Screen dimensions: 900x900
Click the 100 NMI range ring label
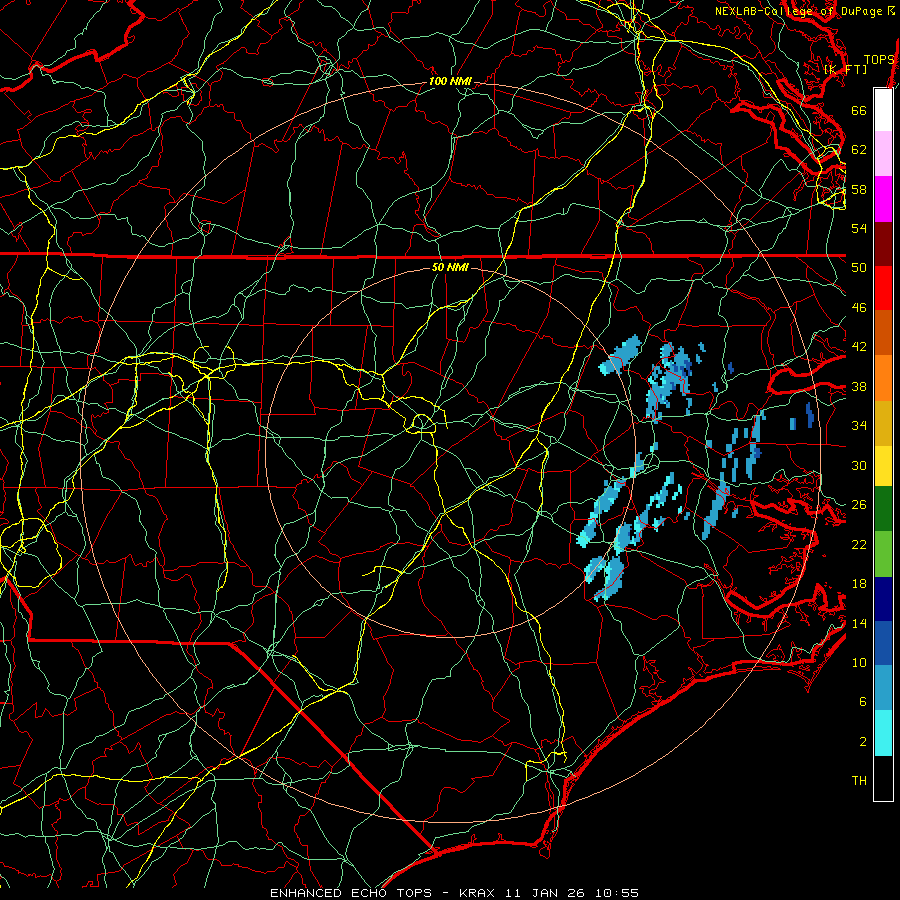pyautogui.click(x=450, y=82)
